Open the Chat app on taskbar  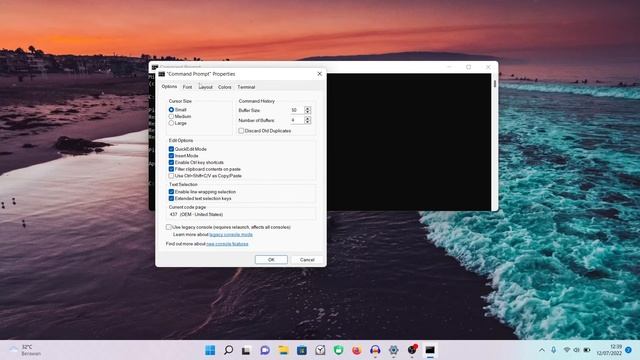coord(265,350)
